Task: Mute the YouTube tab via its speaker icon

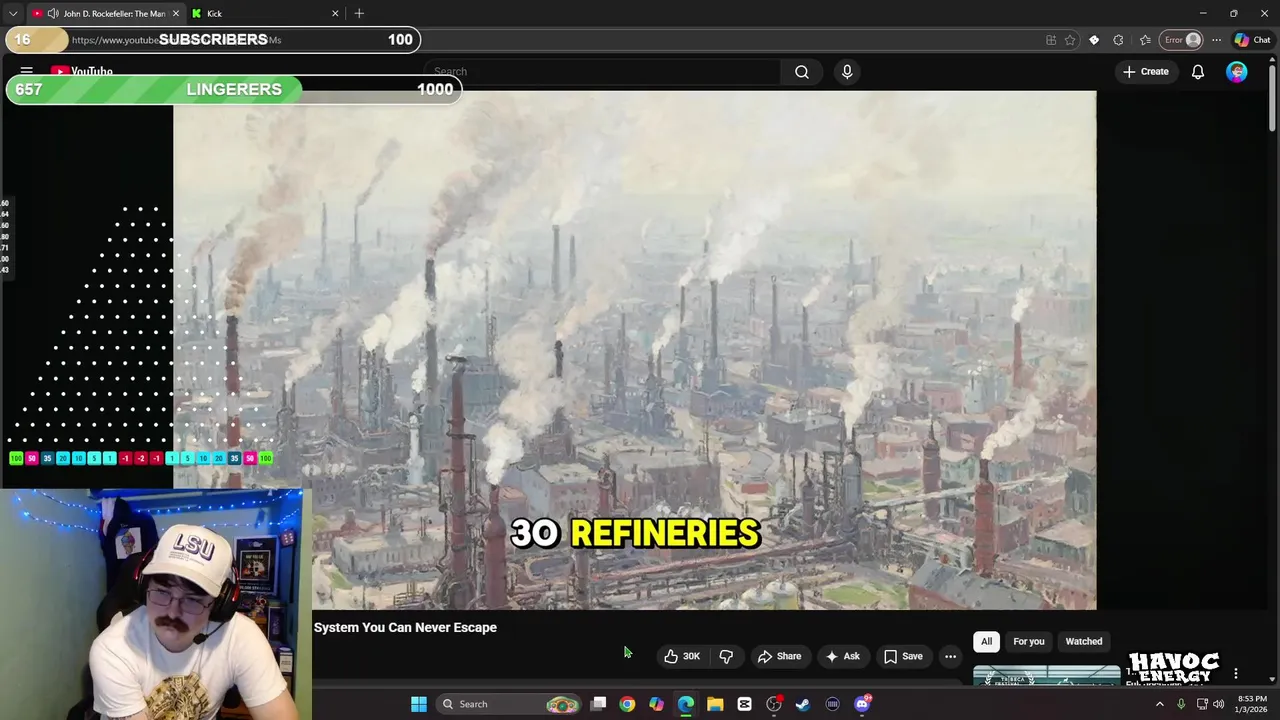Action: point(52,14)
